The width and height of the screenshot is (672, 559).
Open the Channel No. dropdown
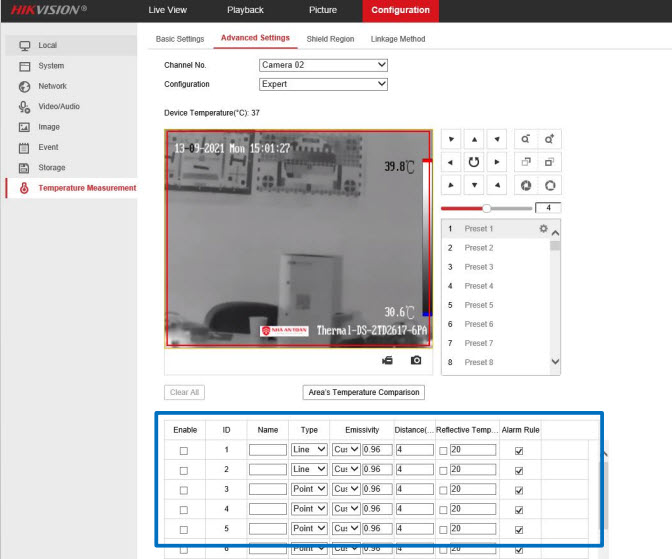tap(323, 65)
